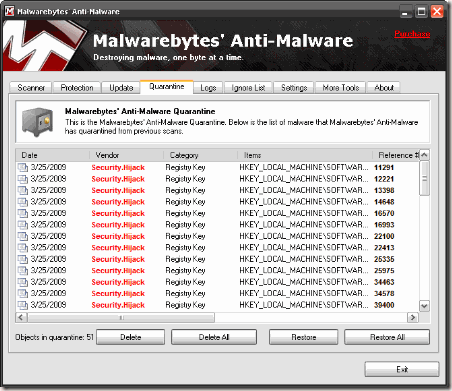Select the row icon for reference 16570
This screenshot has width=452, height=391.
(x=23, y=213)
